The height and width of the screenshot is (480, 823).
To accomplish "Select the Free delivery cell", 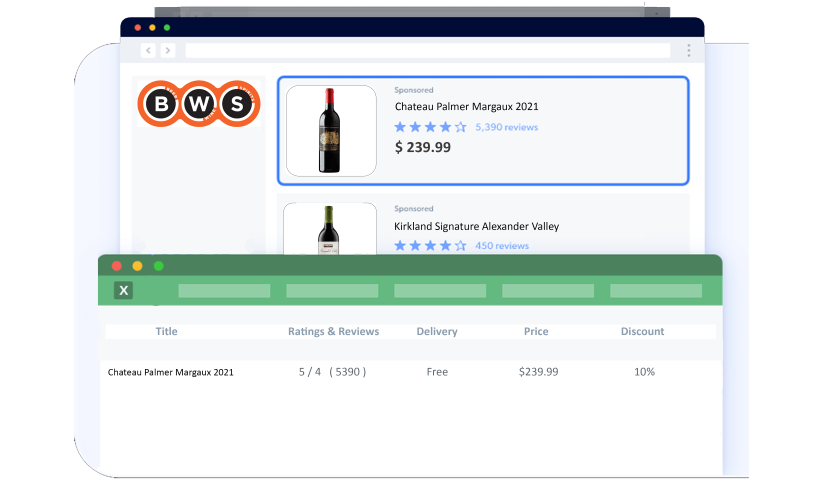I will [437, 372].
